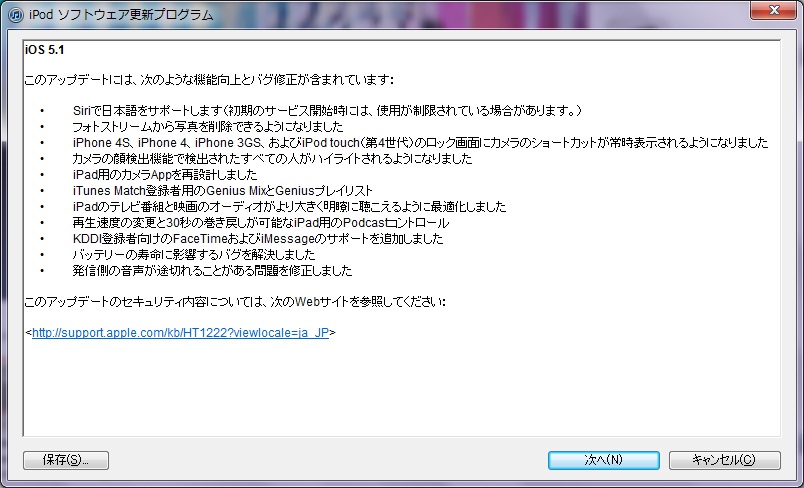This screenshot has height=488, width=804.
Task: Click the キャンセル(C) button
Action: coord(725,460)
